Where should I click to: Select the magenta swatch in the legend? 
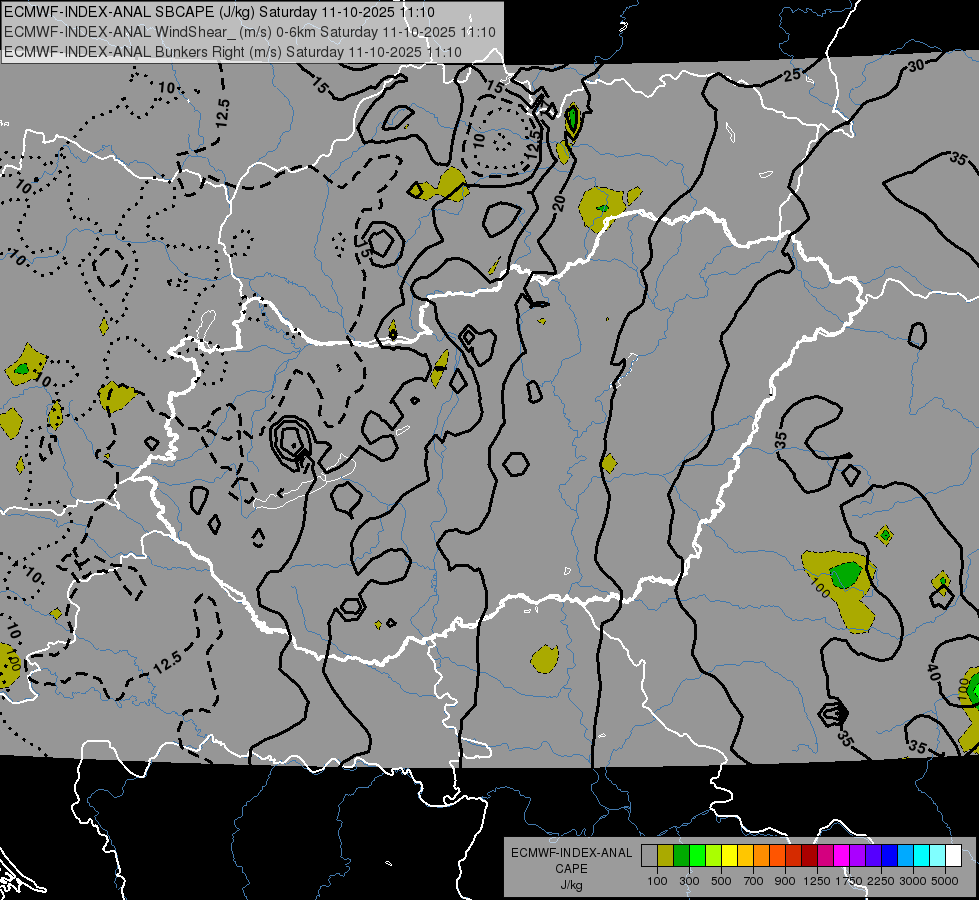(841, 855)
